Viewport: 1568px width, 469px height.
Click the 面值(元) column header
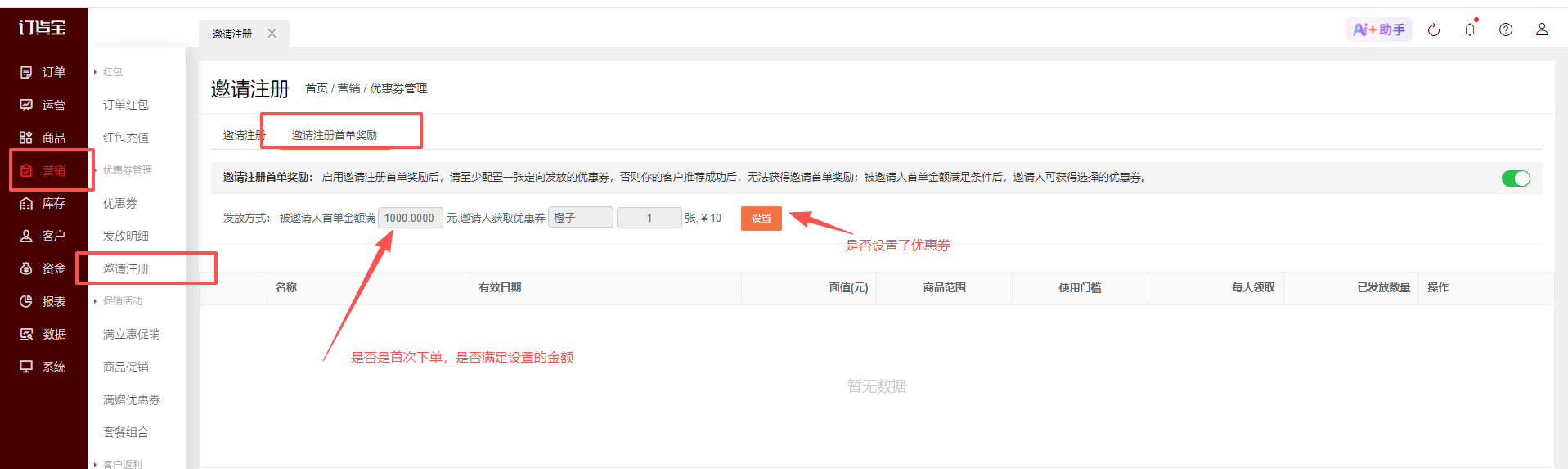[848, 287]
